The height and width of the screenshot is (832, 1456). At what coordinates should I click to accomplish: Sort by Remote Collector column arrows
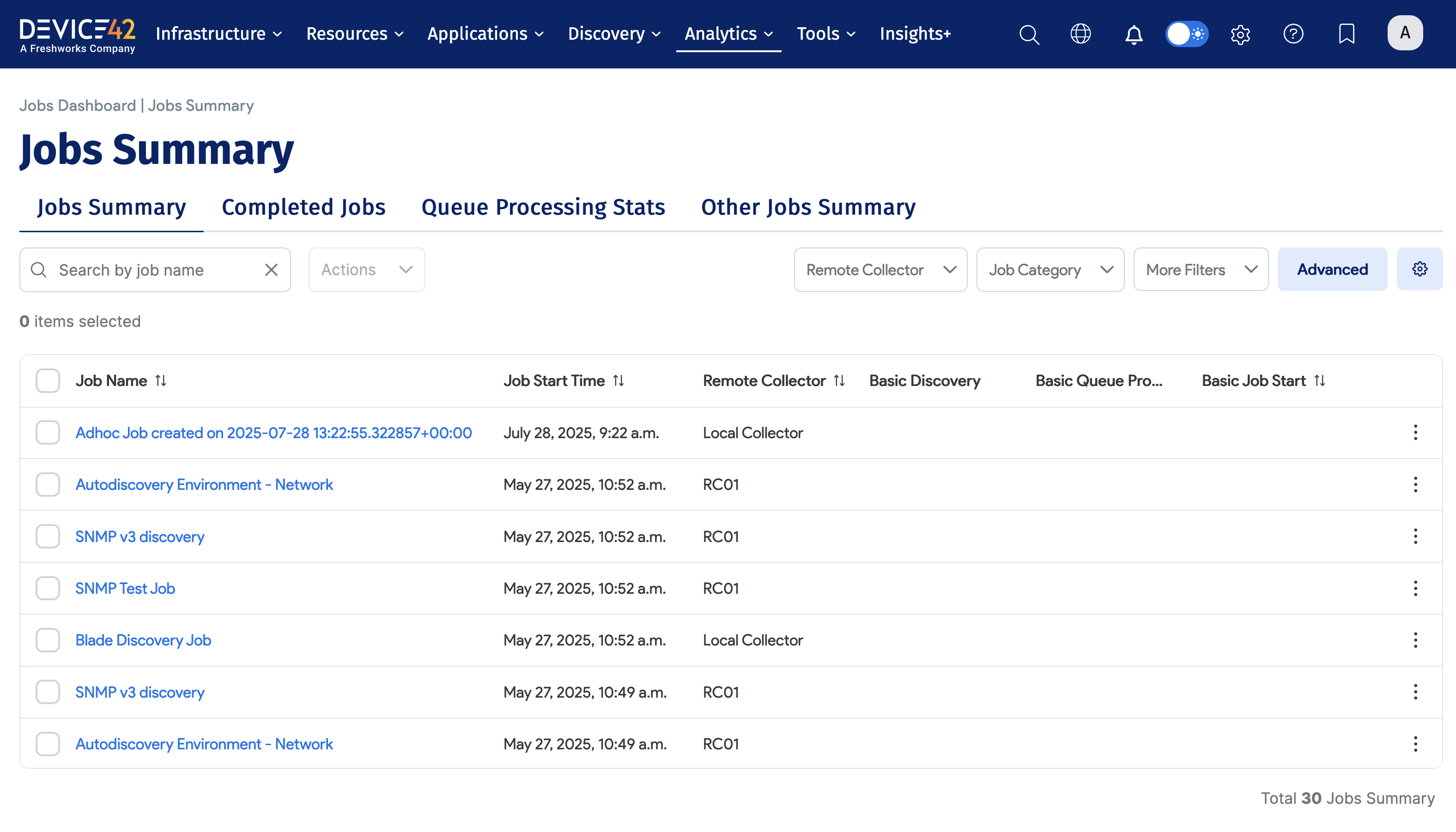pos(839,380)
